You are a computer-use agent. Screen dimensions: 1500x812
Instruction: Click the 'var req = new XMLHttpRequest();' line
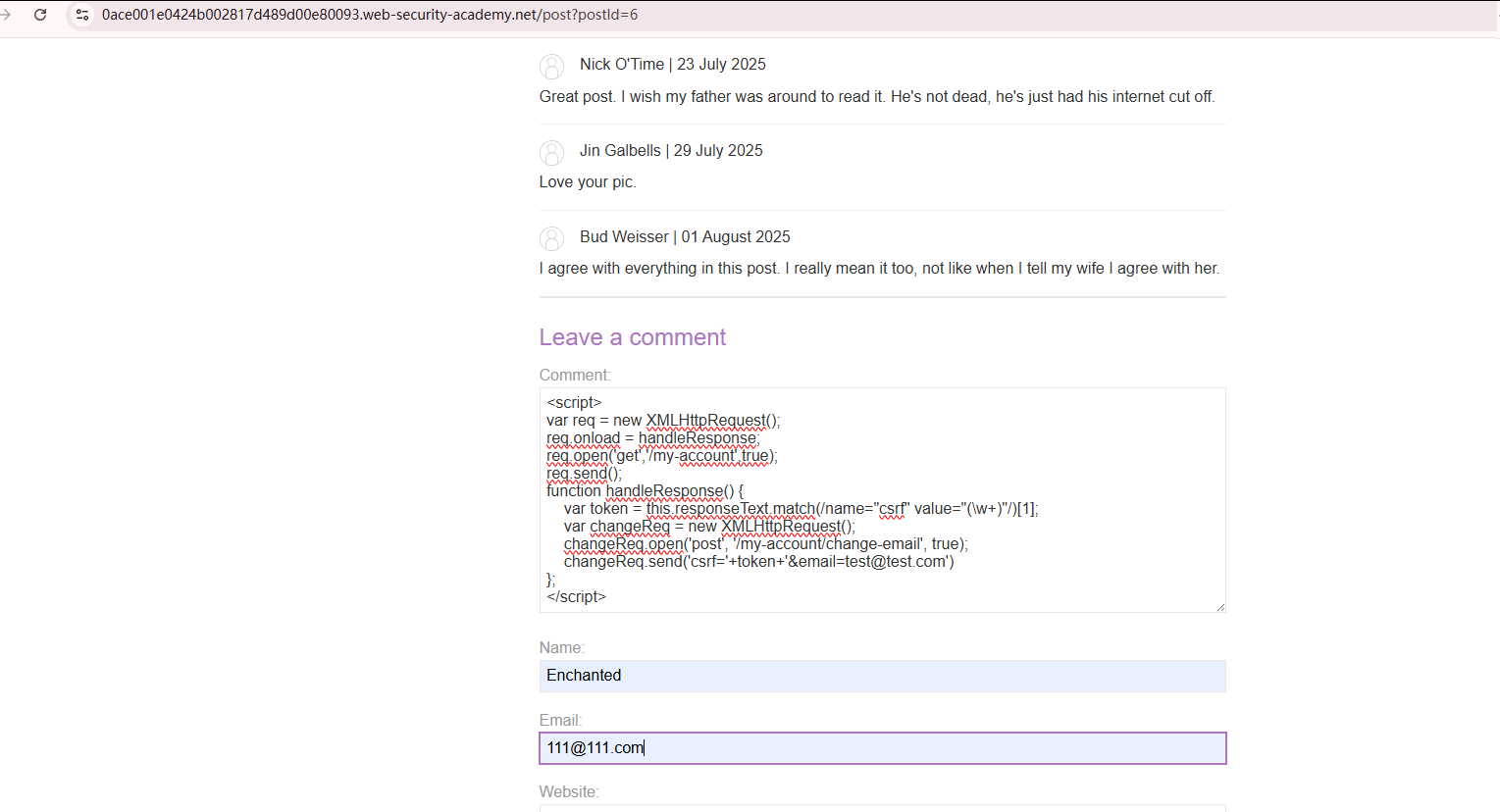tap(663, 420)
